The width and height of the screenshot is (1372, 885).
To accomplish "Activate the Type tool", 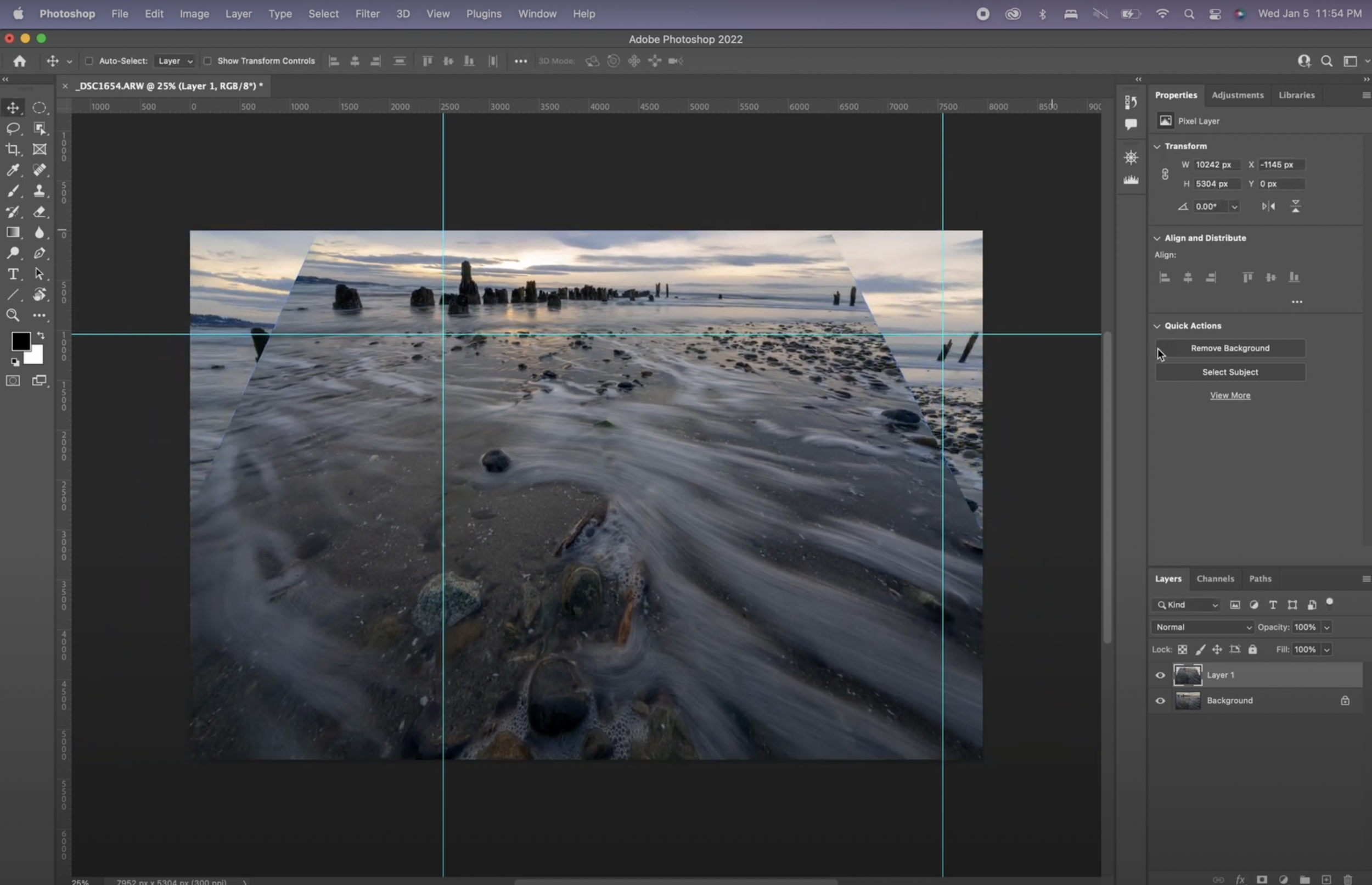I will coord(13,274).
